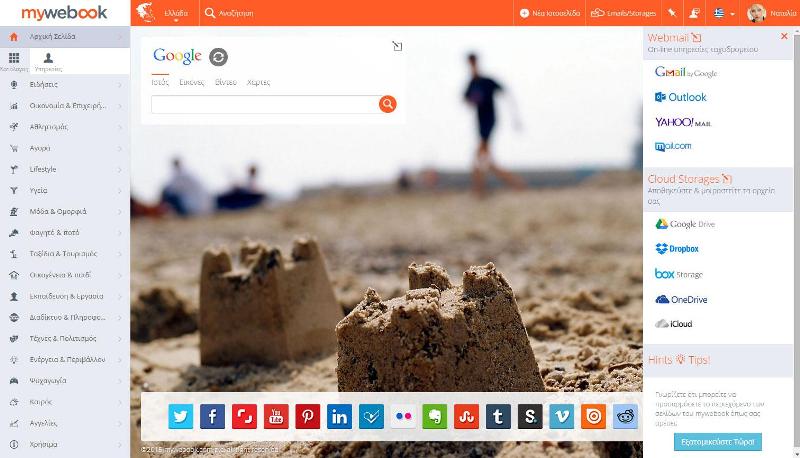
Task: Click the Εξατομικεύστε Τώρα button
Action: [x=717, y=441]
